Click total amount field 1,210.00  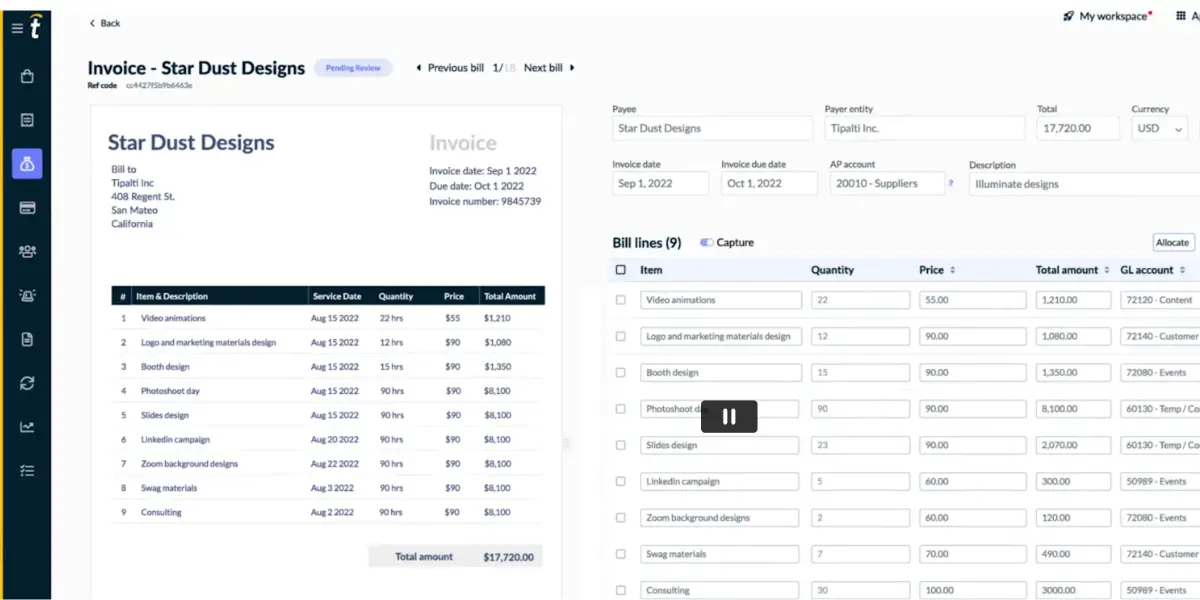coord(1073,300)
